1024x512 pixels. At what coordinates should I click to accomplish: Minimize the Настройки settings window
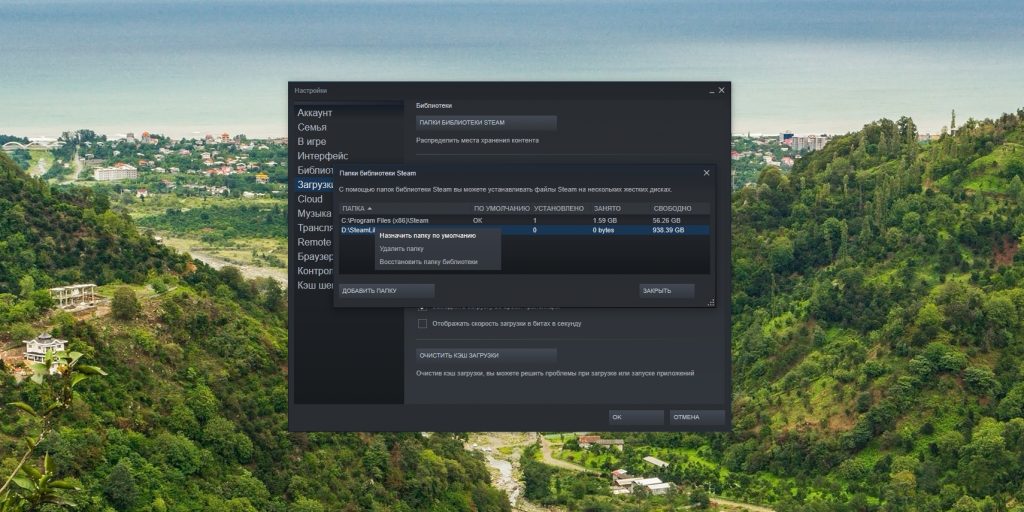click(711, 91)
